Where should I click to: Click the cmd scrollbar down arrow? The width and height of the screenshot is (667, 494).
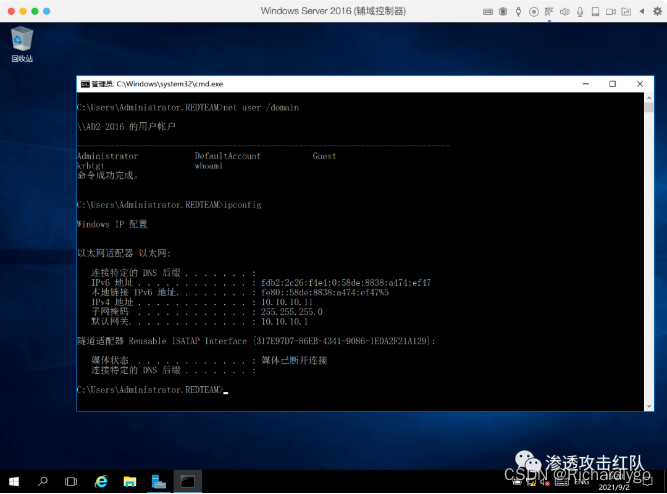(649, 406)
